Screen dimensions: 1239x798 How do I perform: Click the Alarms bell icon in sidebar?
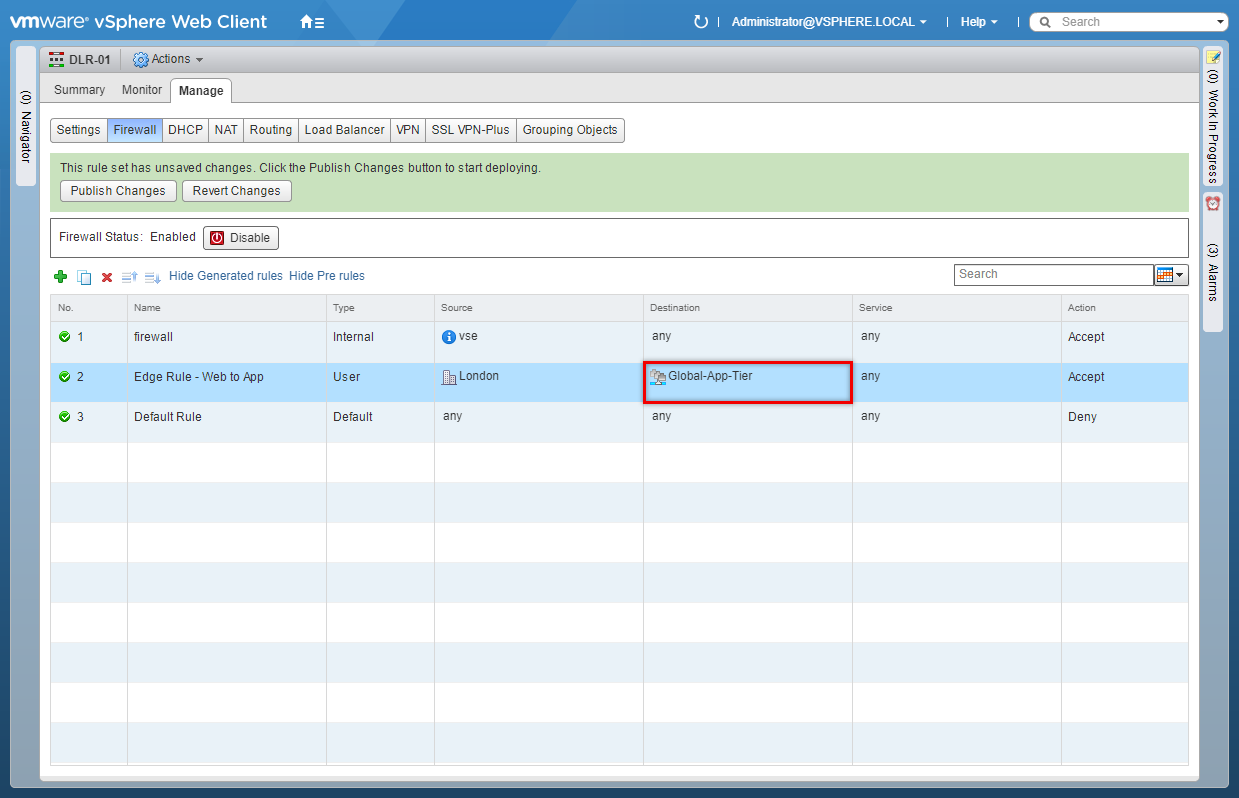1213,203
